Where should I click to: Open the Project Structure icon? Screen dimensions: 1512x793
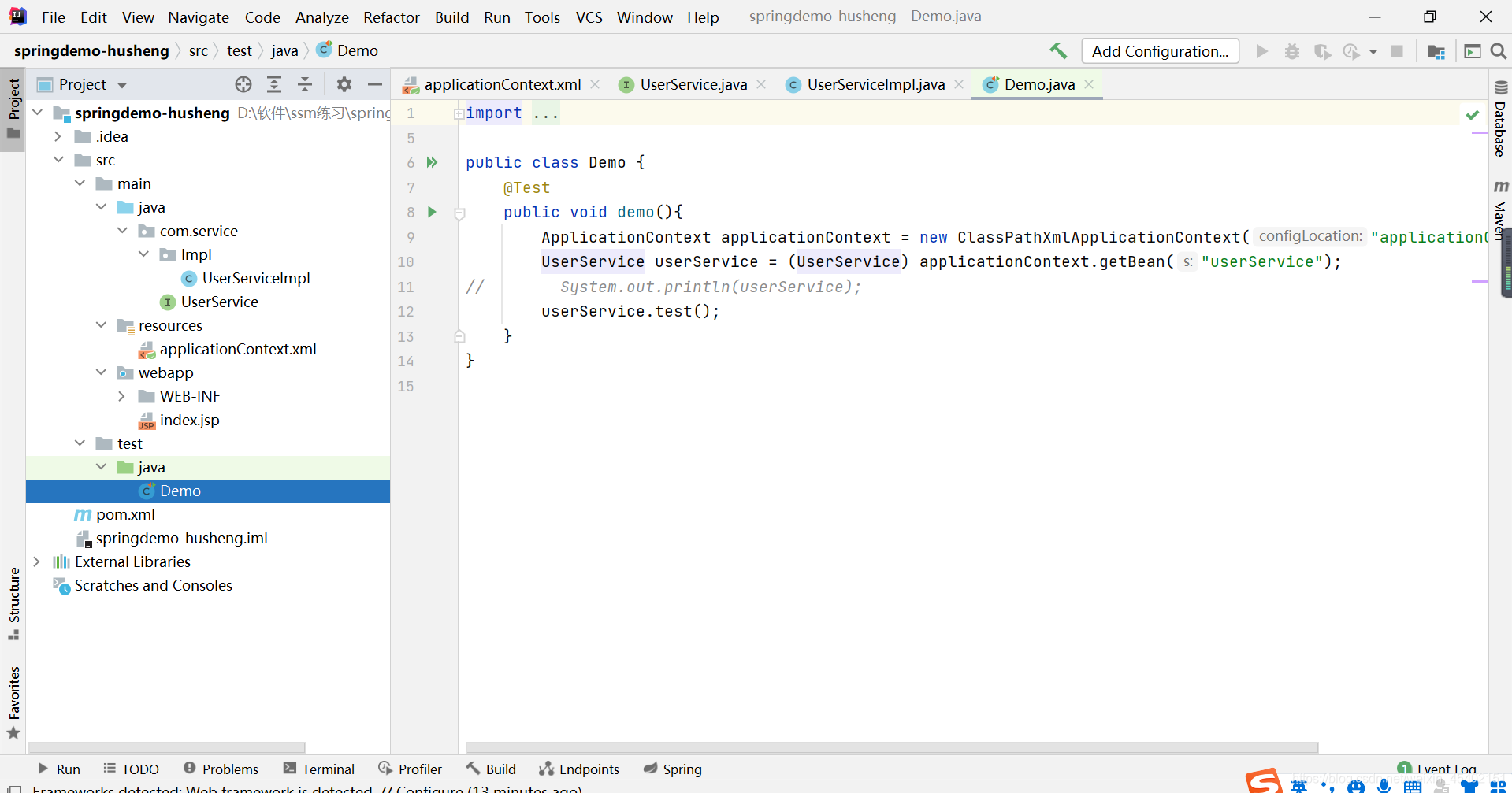coord(1436,51)
